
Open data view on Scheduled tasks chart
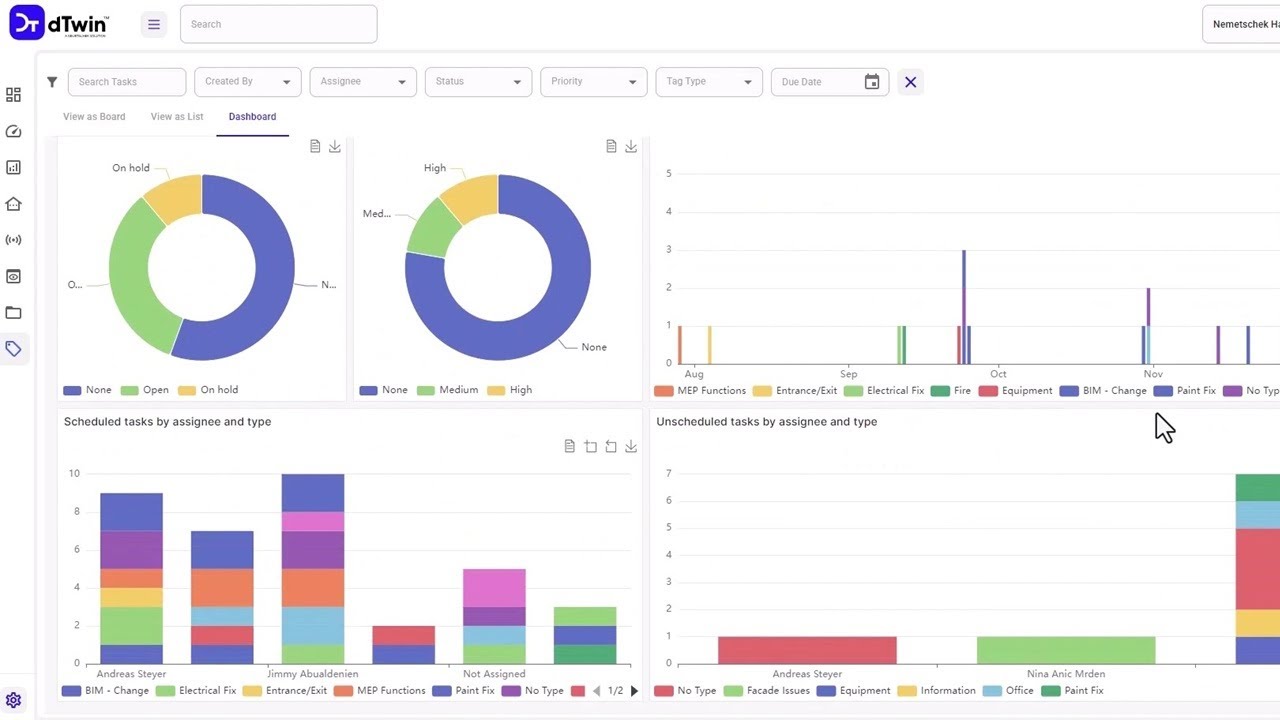[x=570, y=446]
